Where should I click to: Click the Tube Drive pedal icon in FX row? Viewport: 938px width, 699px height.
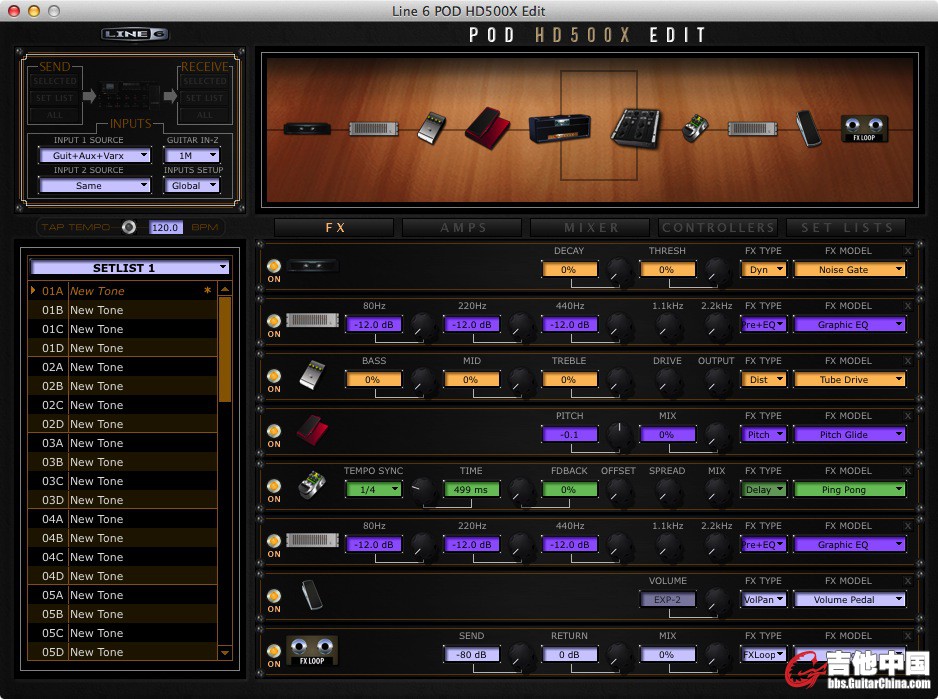(312, 375)
